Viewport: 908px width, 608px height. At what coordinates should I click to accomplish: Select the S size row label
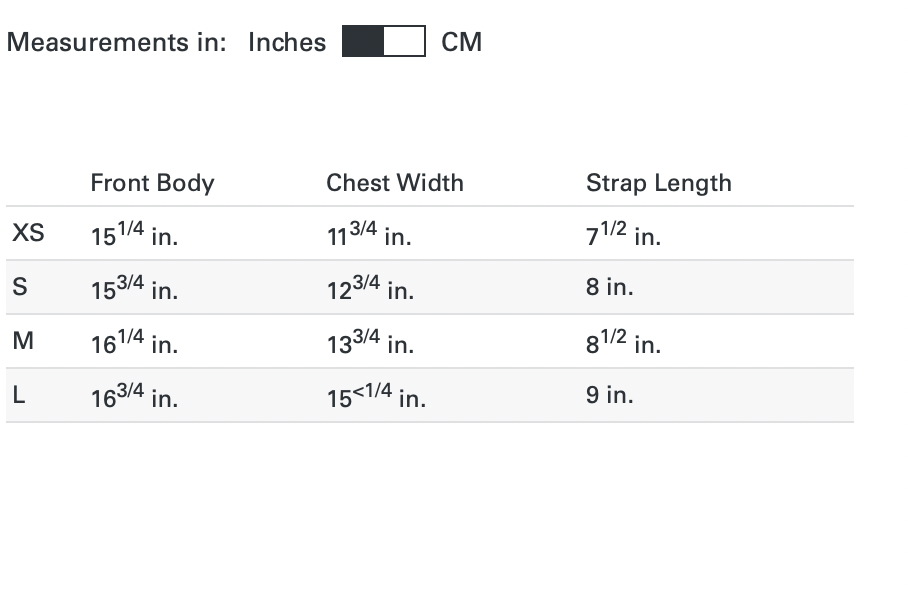[18, 288]
